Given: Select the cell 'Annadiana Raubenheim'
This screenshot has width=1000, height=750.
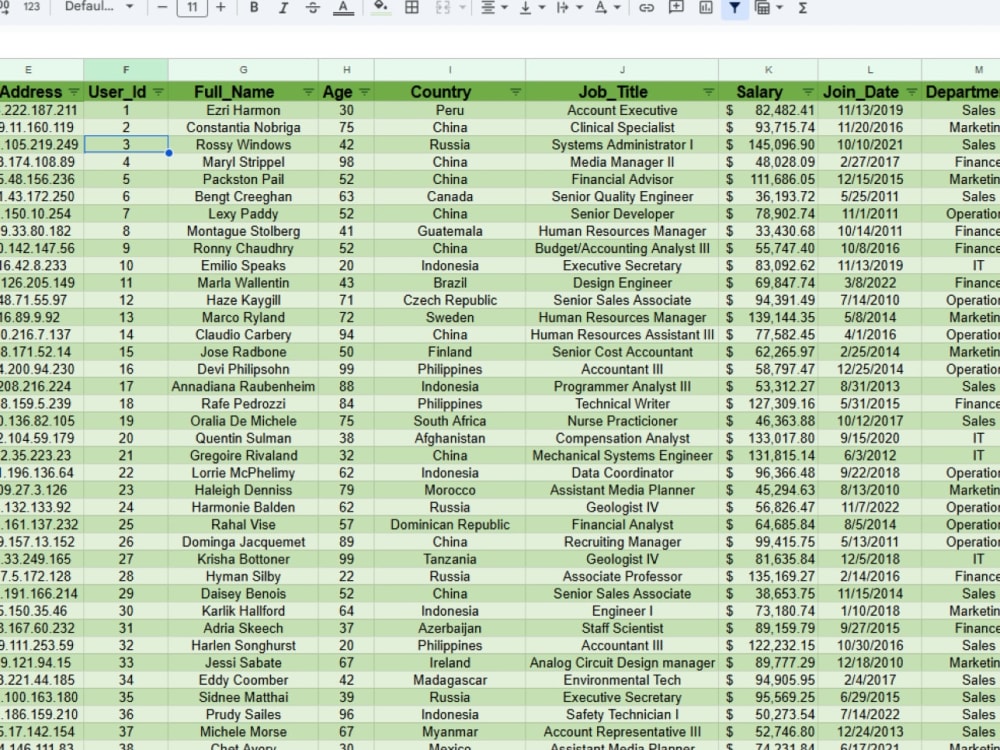Looking at the screenshot, I should coord(243,386).
